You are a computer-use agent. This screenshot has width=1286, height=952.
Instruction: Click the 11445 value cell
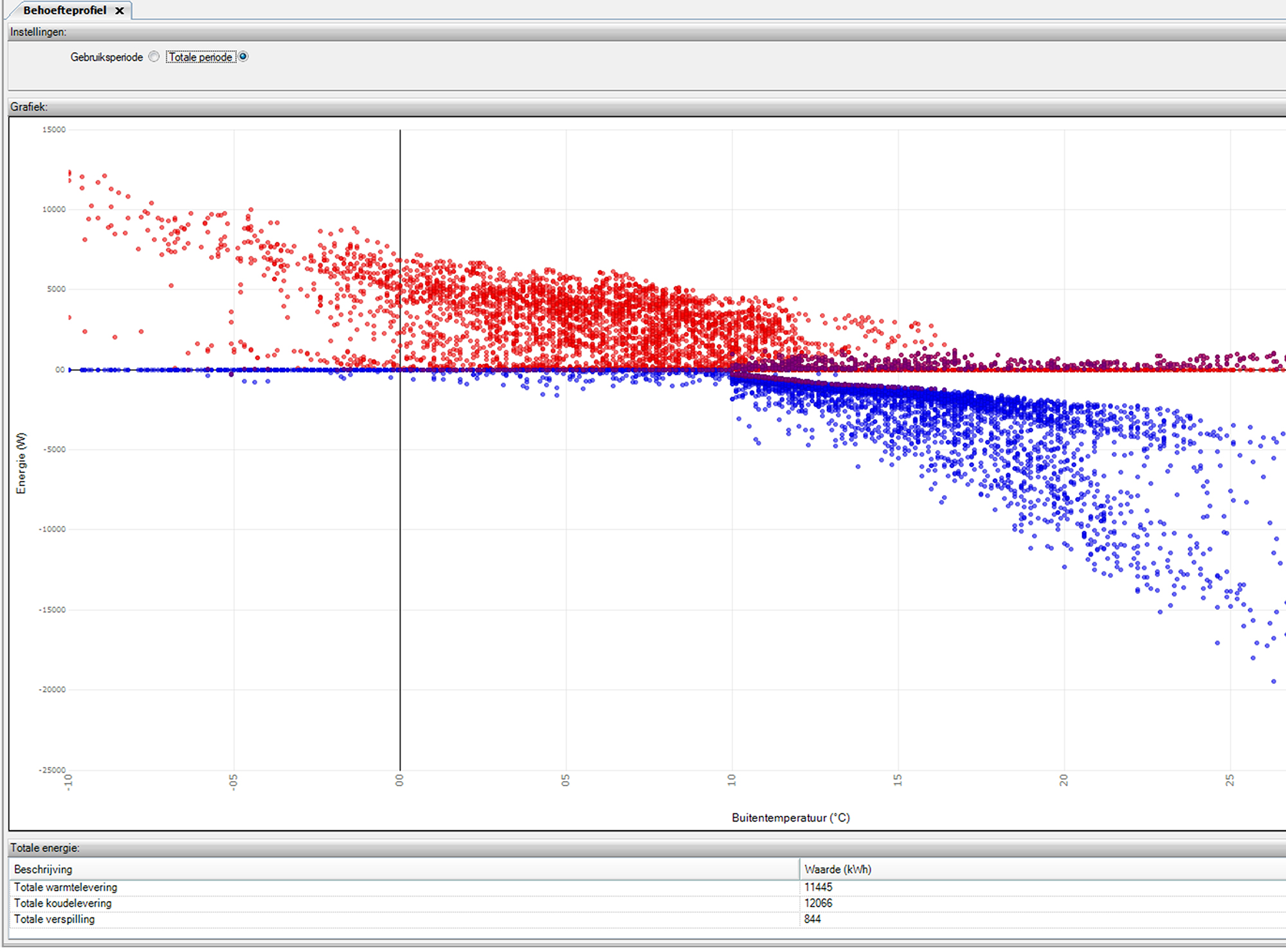(818, 887)
